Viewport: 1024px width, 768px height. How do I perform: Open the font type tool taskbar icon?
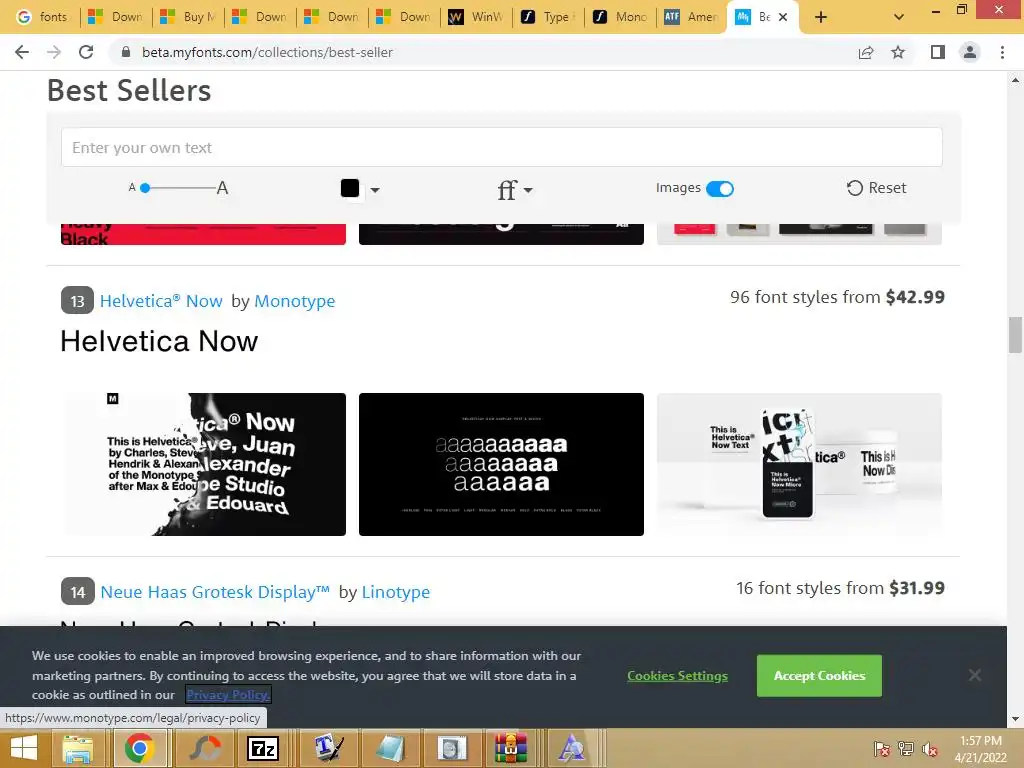[x=328, y=748]
